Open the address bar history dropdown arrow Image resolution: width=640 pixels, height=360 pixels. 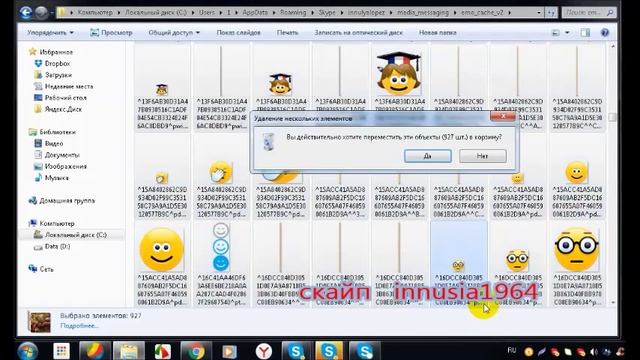coord(539,13)
